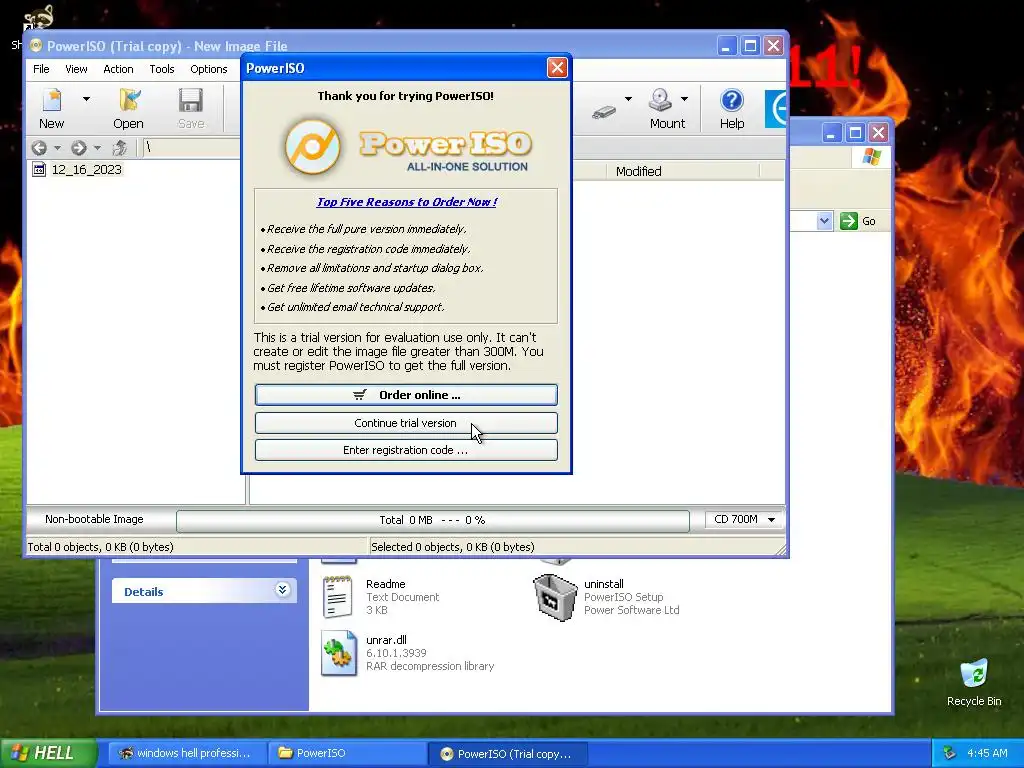The width and height of the screenshot is (1024, 768).
Task: Click the Modified column header
Action: click(639, 172)
